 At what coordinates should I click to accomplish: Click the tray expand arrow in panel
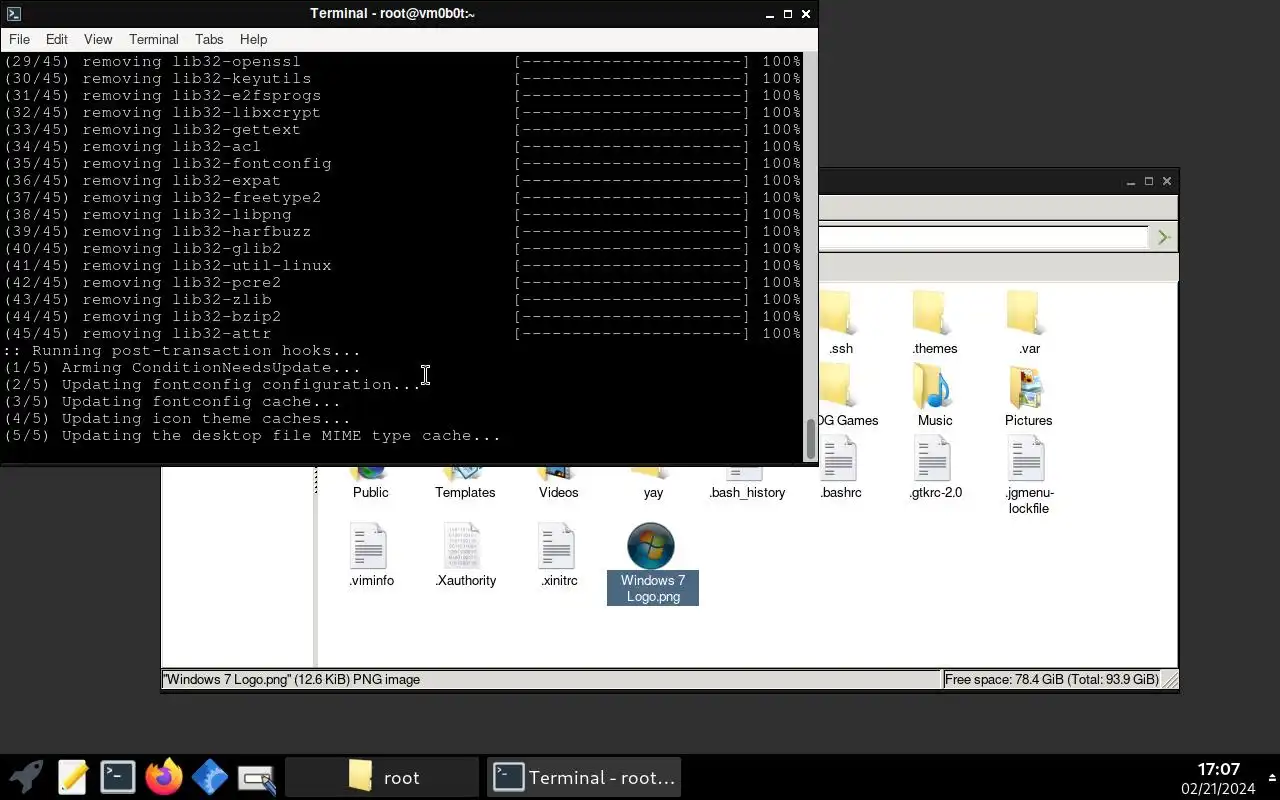pos(1272,778)
